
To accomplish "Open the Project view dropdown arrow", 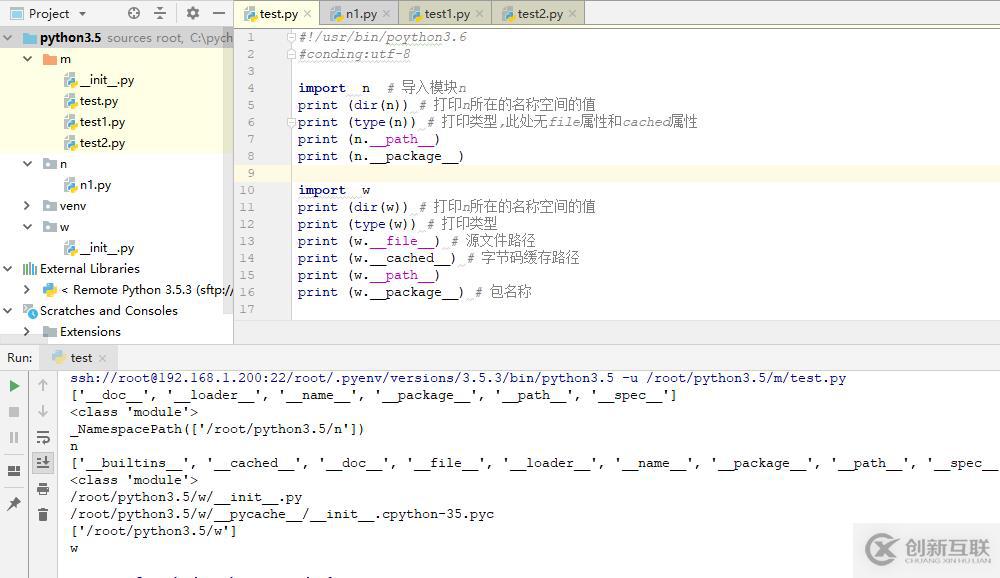I will click(x=82, y=13).
